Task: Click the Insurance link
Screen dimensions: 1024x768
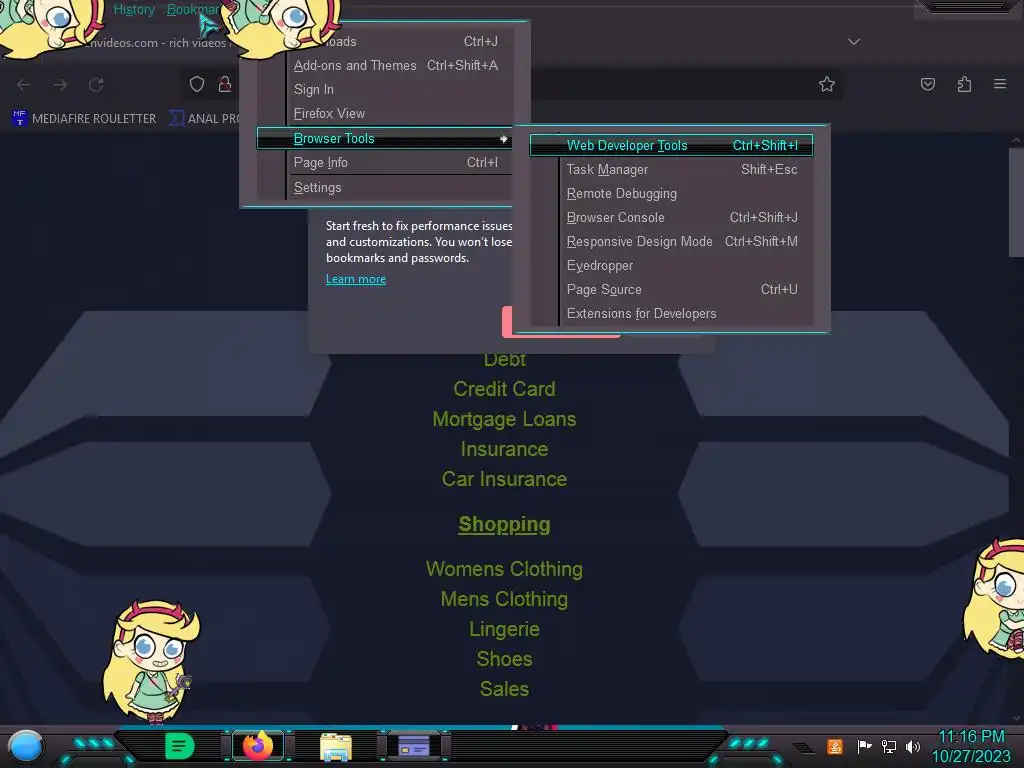Action: click(504, 449)
